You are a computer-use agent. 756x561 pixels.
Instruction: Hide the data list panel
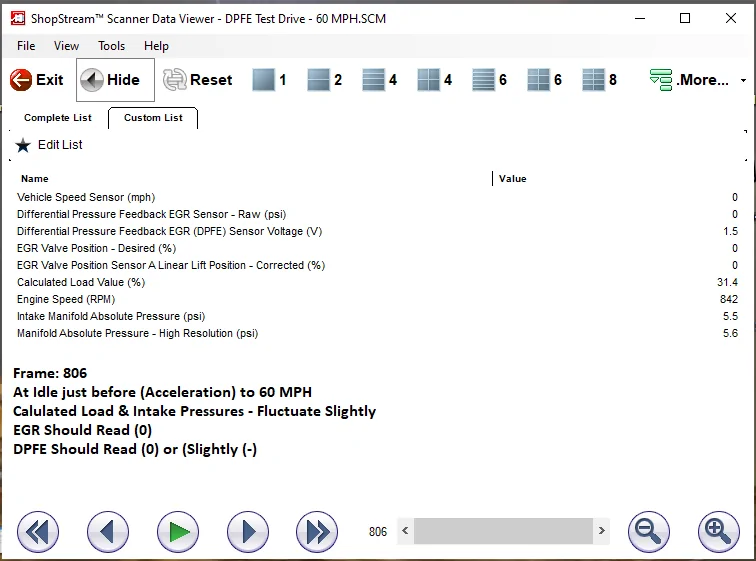115,80
